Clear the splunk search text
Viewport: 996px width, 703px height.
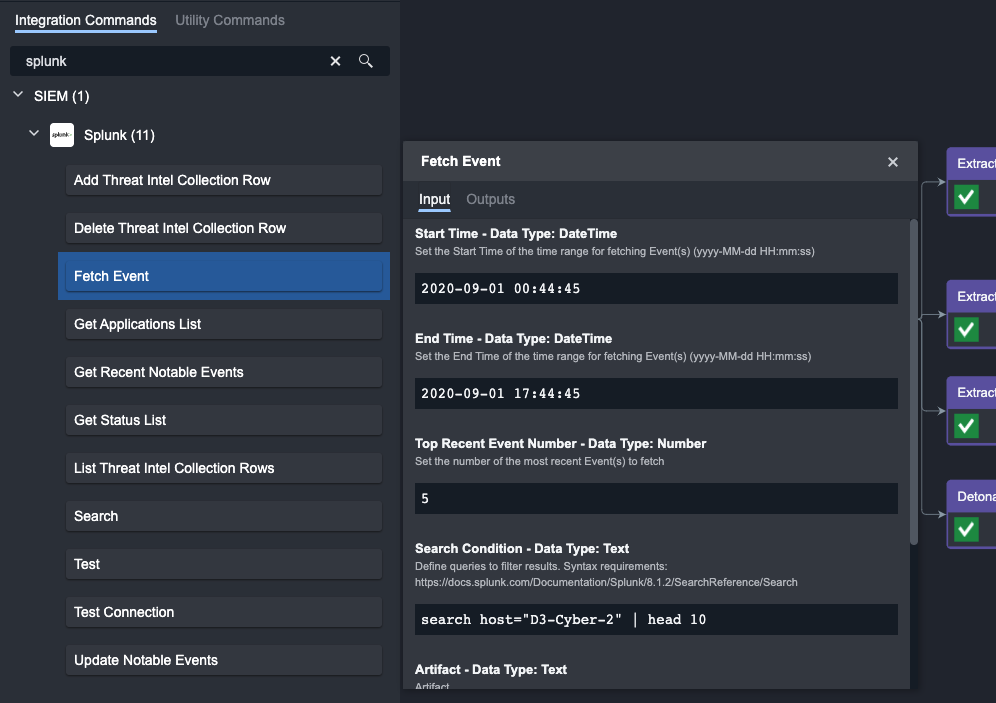(x=336, y=61)
